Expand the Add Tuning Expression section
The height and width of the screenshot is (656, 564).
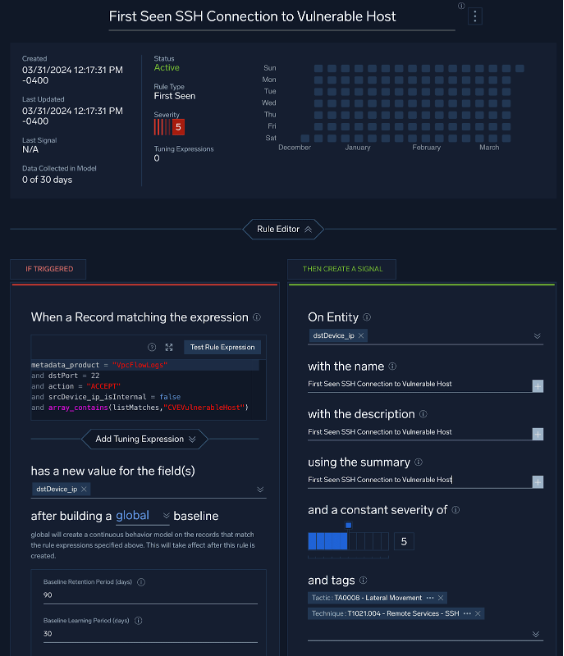(145, 439)
